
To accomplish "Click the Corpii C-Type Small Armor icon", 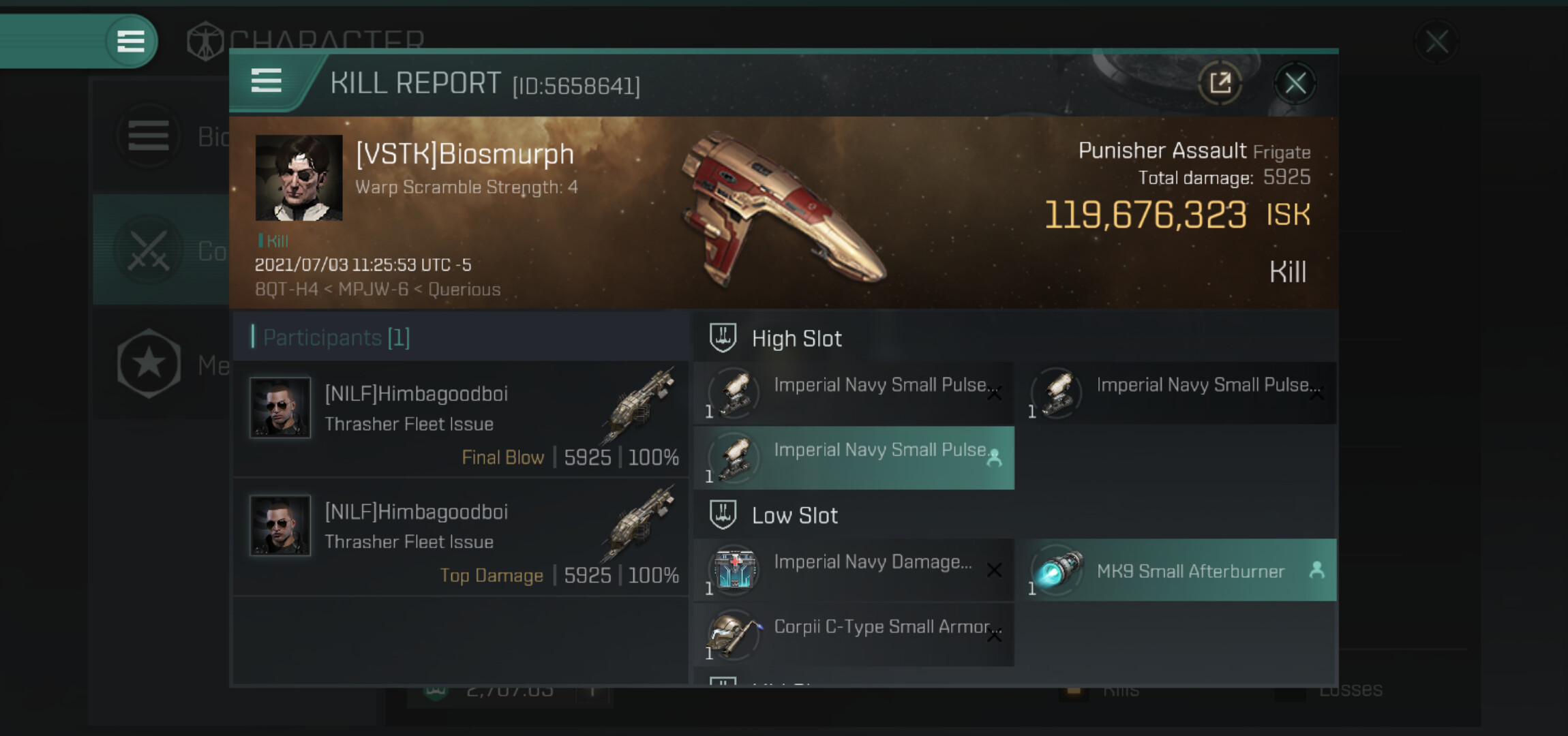I will [x=734, y=634].
